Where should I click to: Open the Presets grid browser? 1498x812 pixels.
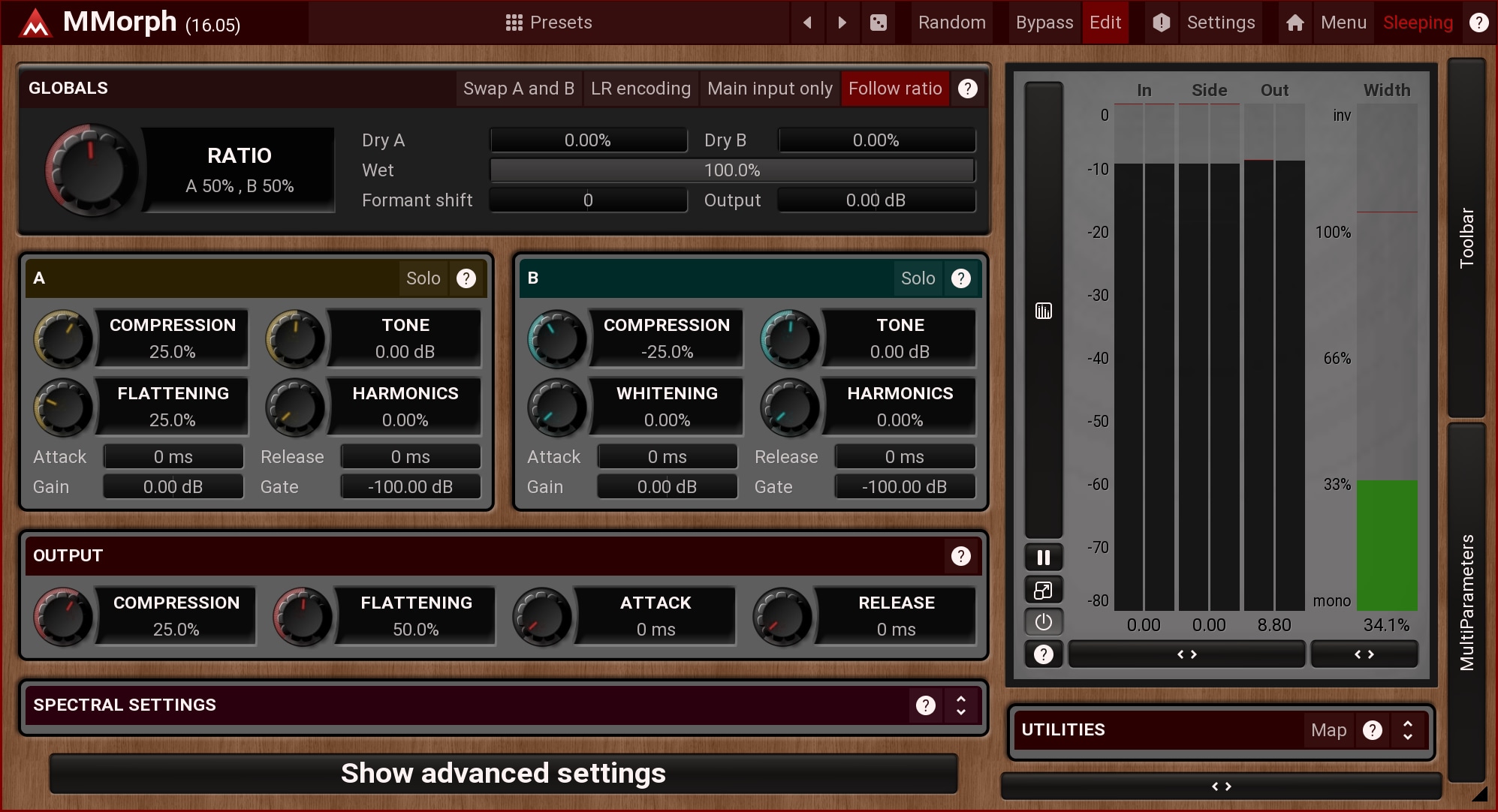514,23
